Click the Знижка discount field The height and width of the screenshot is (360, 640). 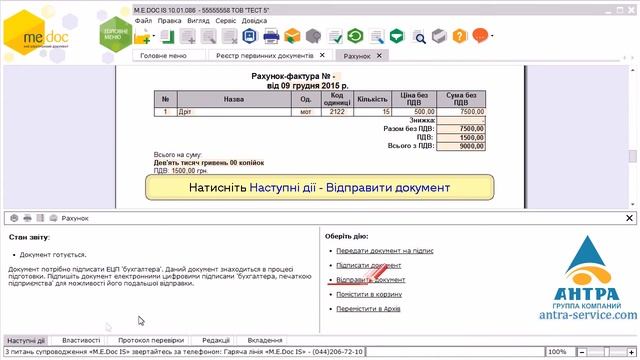click(461, 120)
